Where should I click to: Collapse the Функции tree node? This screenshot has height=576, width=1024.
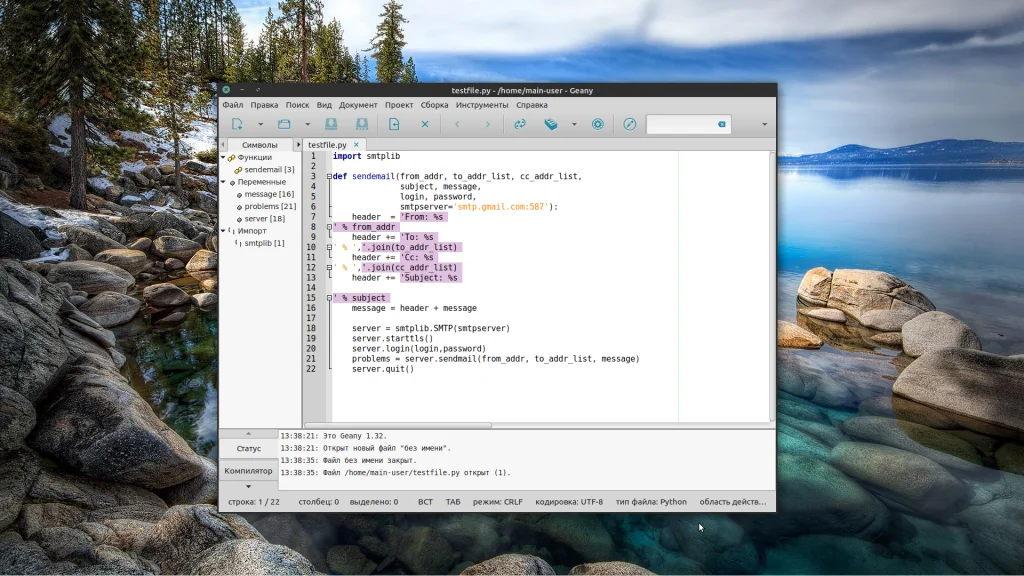tap(224, 157)
